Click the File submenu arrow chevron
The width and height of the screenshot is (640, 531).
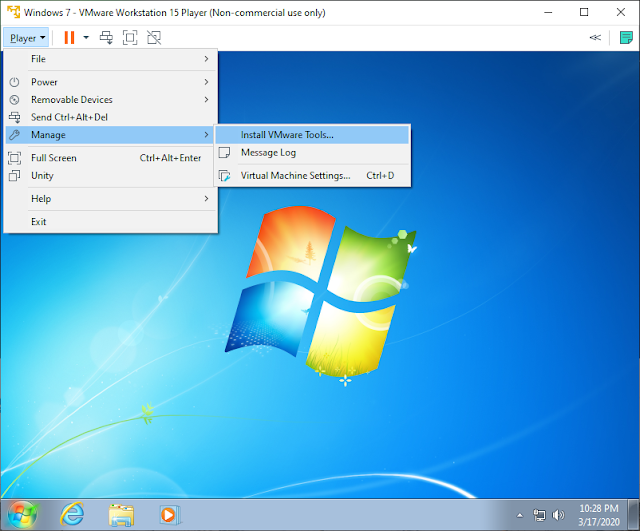coord(207,59)
